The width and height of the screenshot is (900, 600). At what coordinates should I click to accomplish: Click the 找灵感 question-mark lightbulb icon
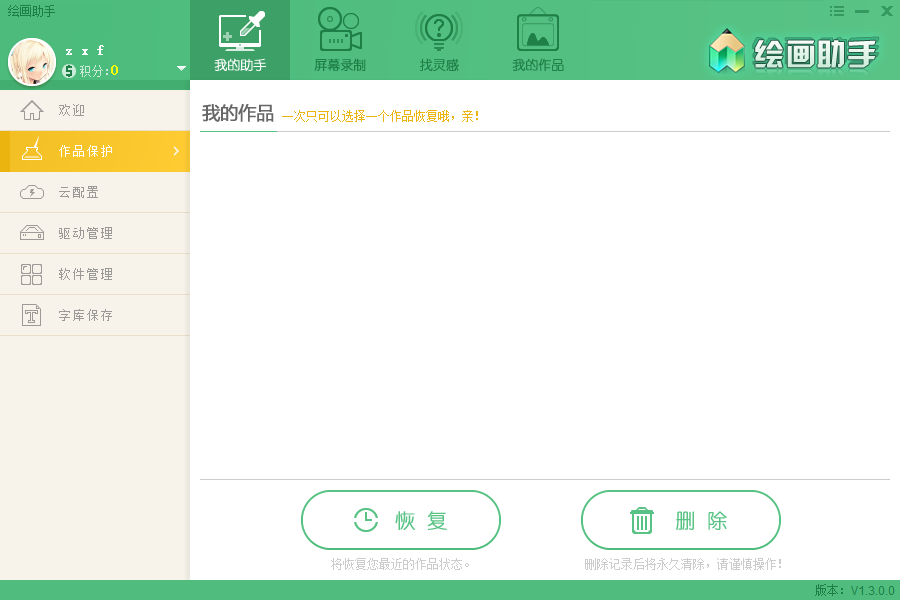tap(439, 31)
